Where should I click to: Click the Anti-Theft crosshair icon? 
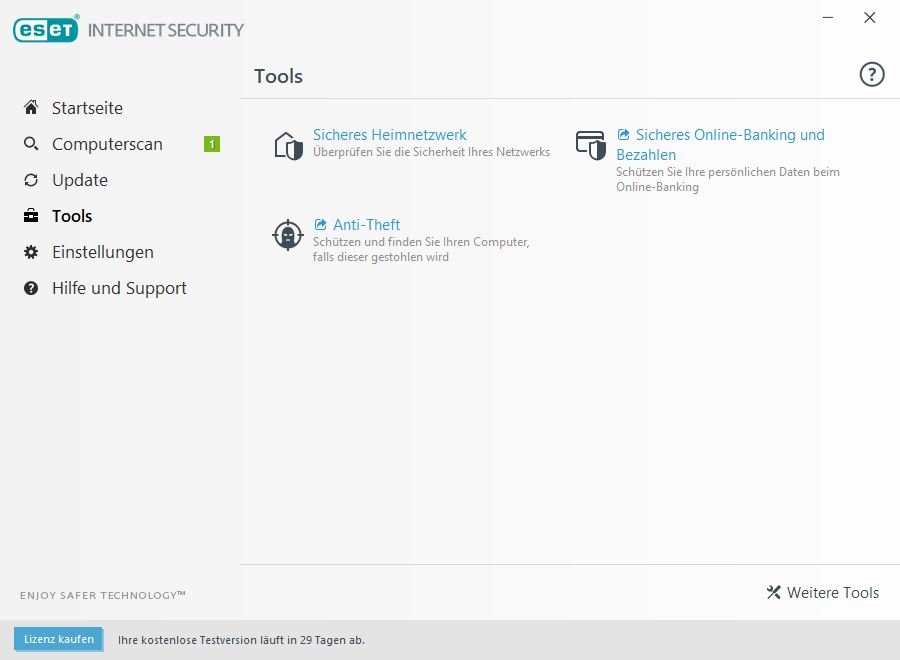[288, 235]
